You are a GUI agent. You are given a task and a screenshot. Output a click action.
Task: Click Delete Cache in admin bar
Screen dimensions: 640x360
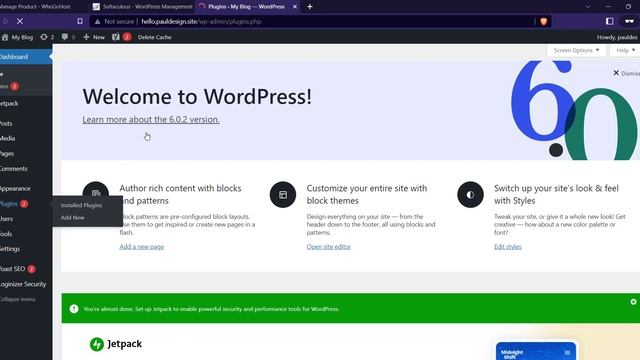coord(154,37)
